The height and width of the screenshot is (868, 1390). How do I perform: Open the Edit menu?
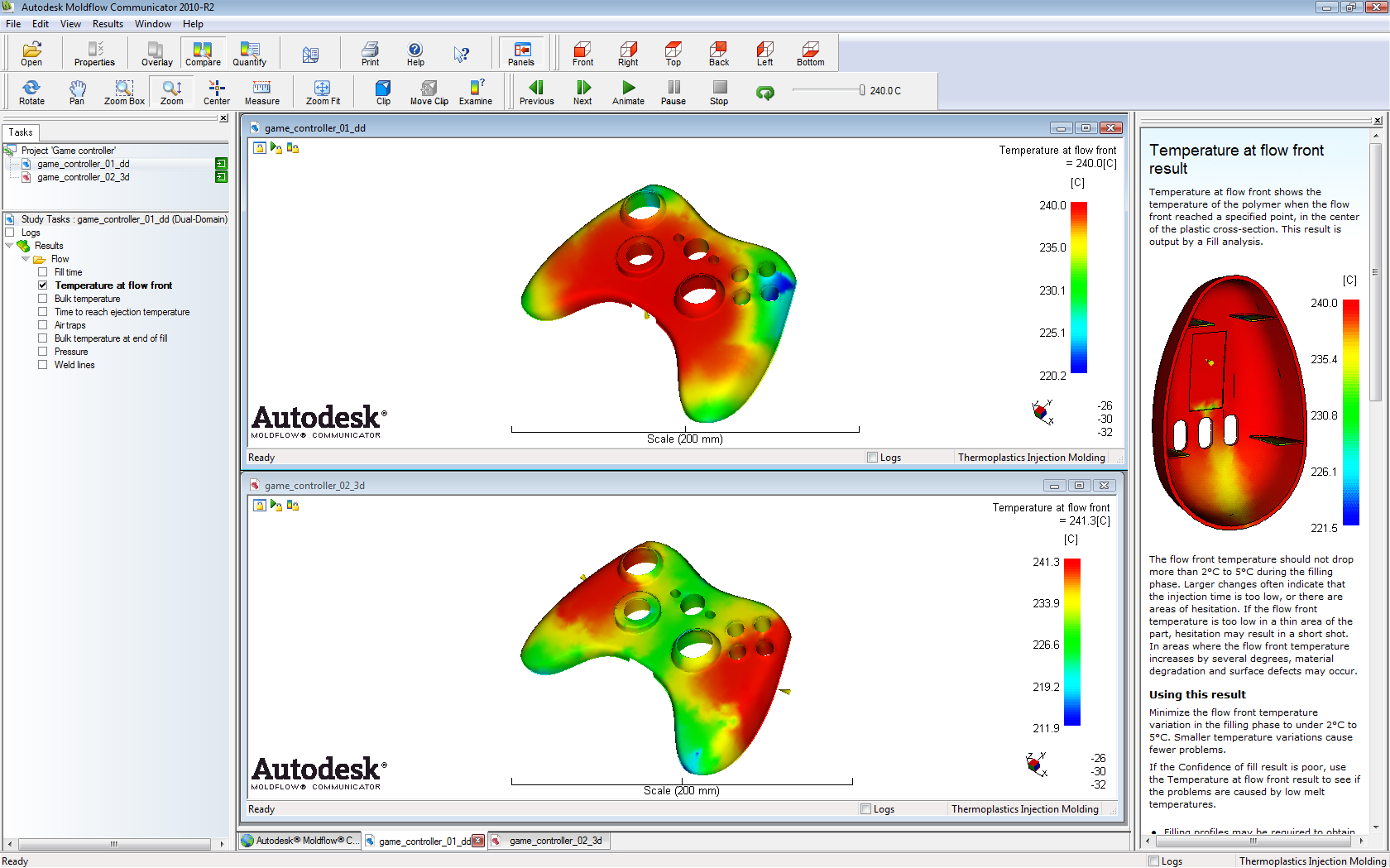point(41,24)
